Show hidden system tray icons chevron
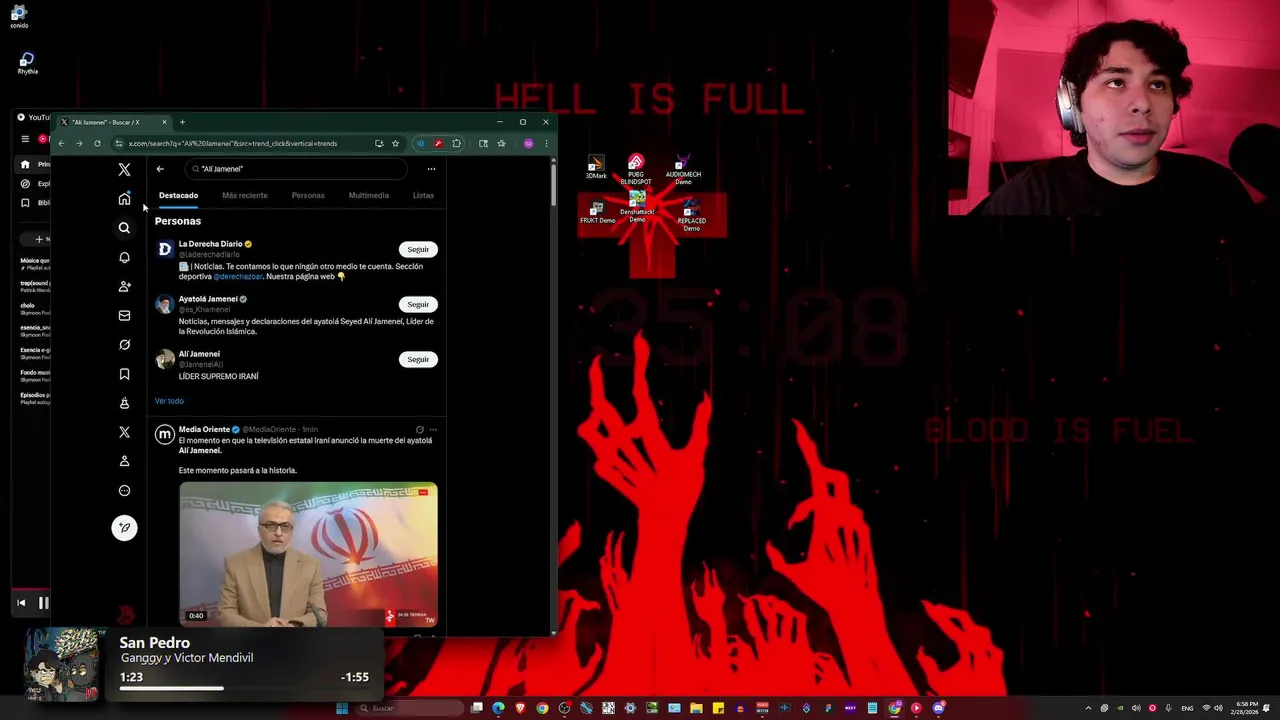The width and height of the screenshot is (1280, 720). (1088, 708)
